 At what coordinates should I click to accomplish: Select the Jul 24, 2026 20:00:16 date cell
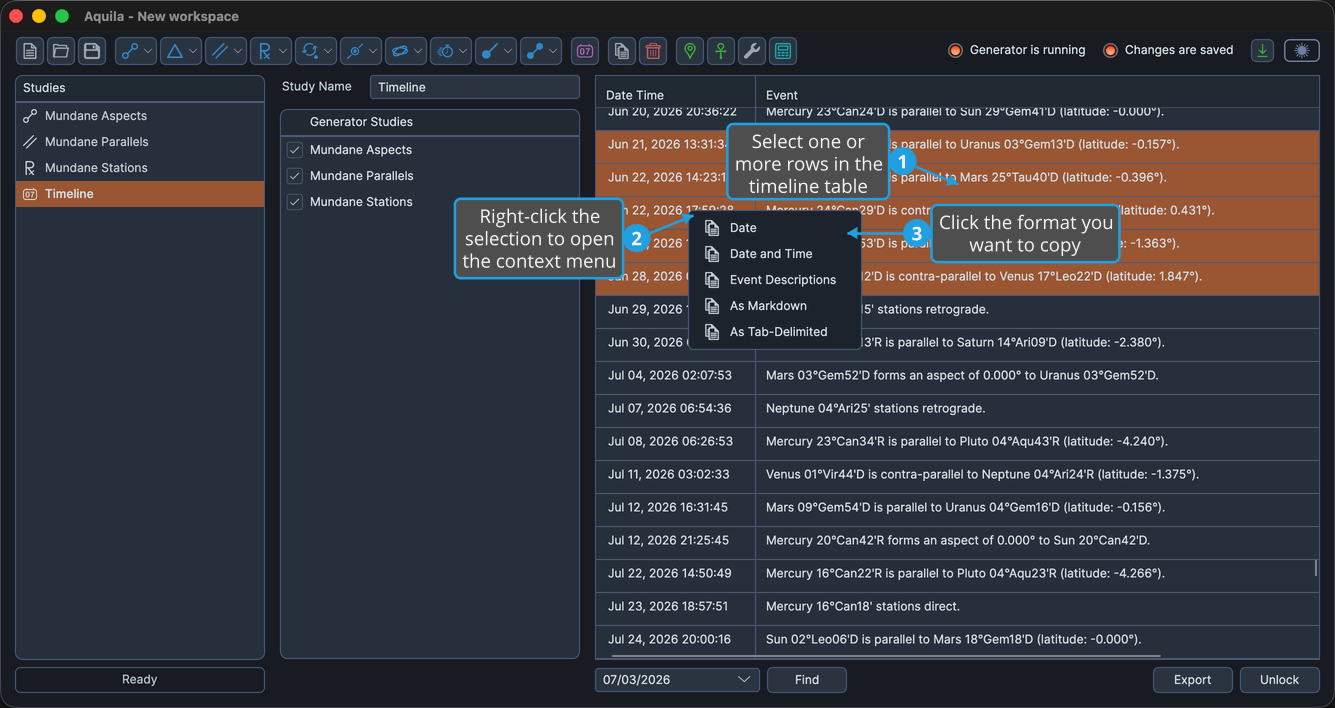click(675, 640)
